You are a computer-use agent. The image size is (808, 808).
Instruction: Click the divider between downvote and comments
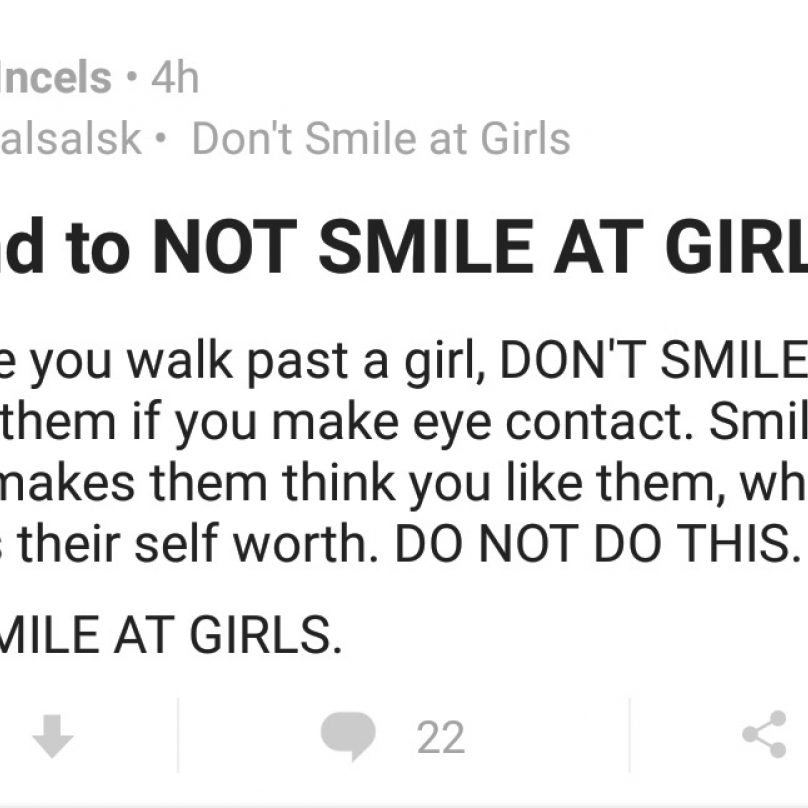point(178,735)
